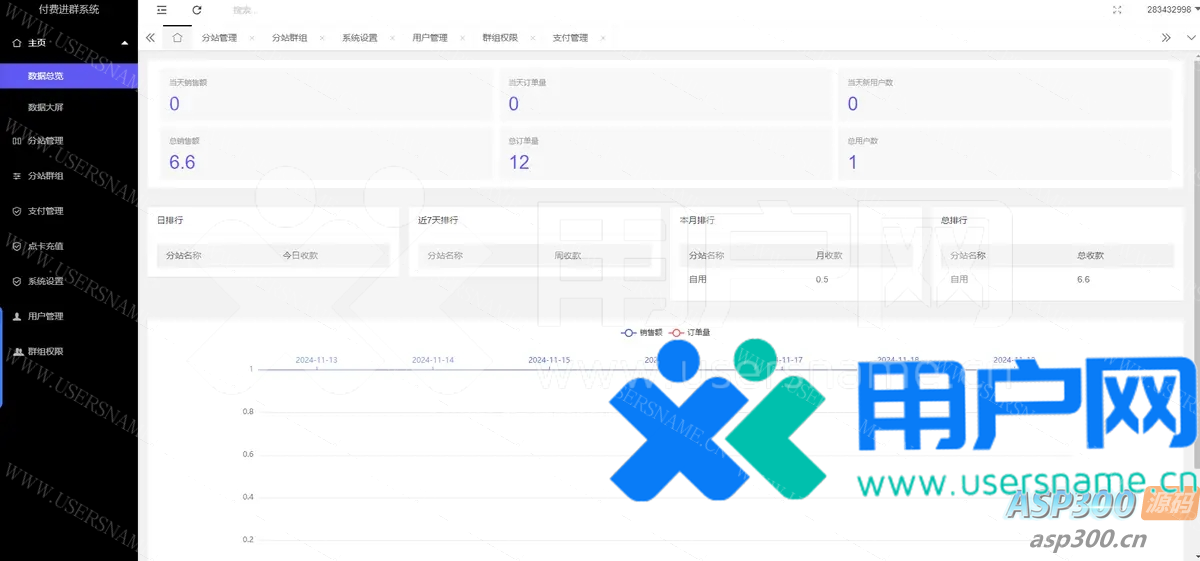Viewport: 1200px width, 561px height.
Task: Close the 分站管理 tab
Action: (251, 38)
